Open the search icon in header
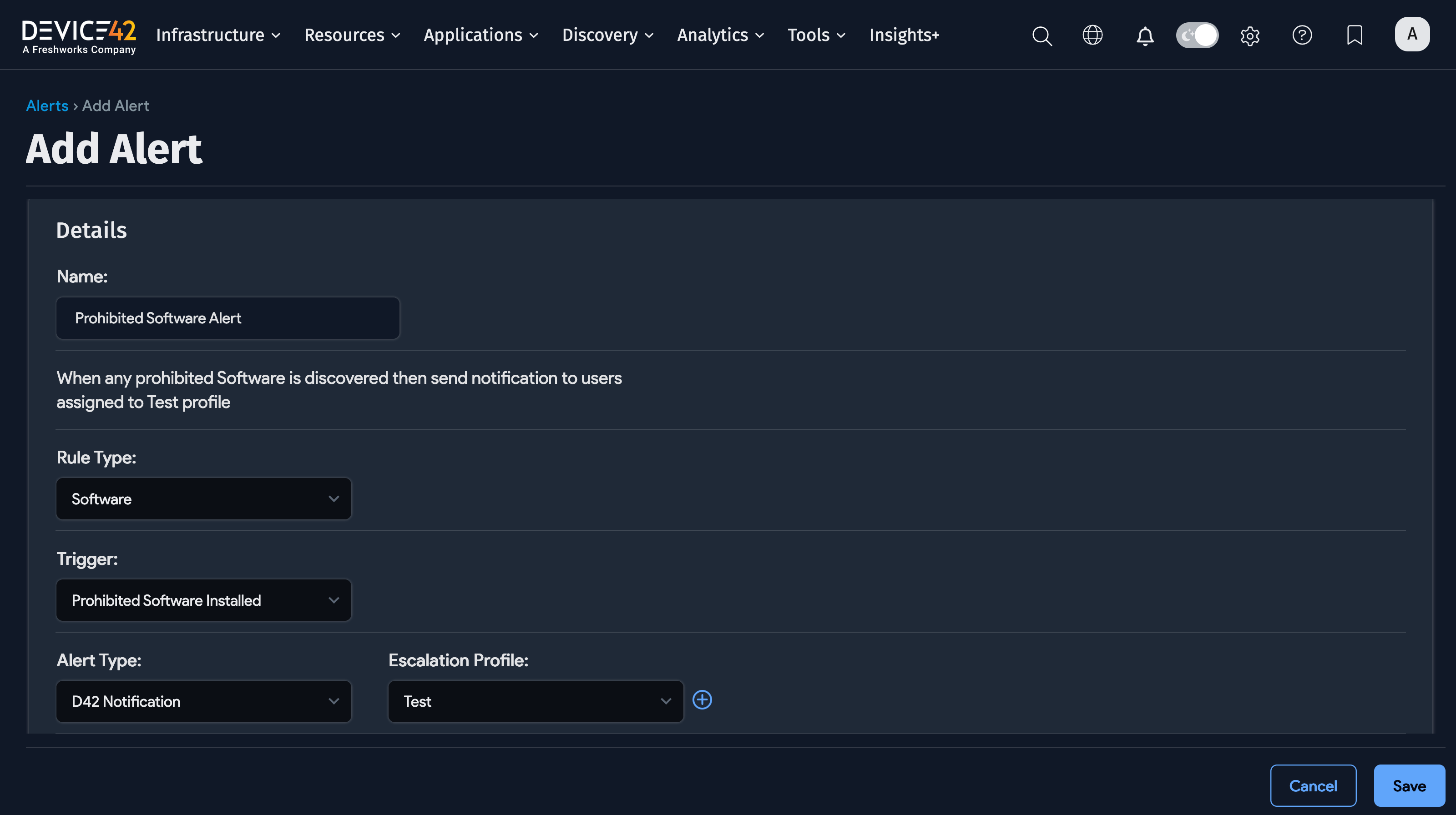Image resolution: width=1456 pixels, height=815 pixels. 1041,35
